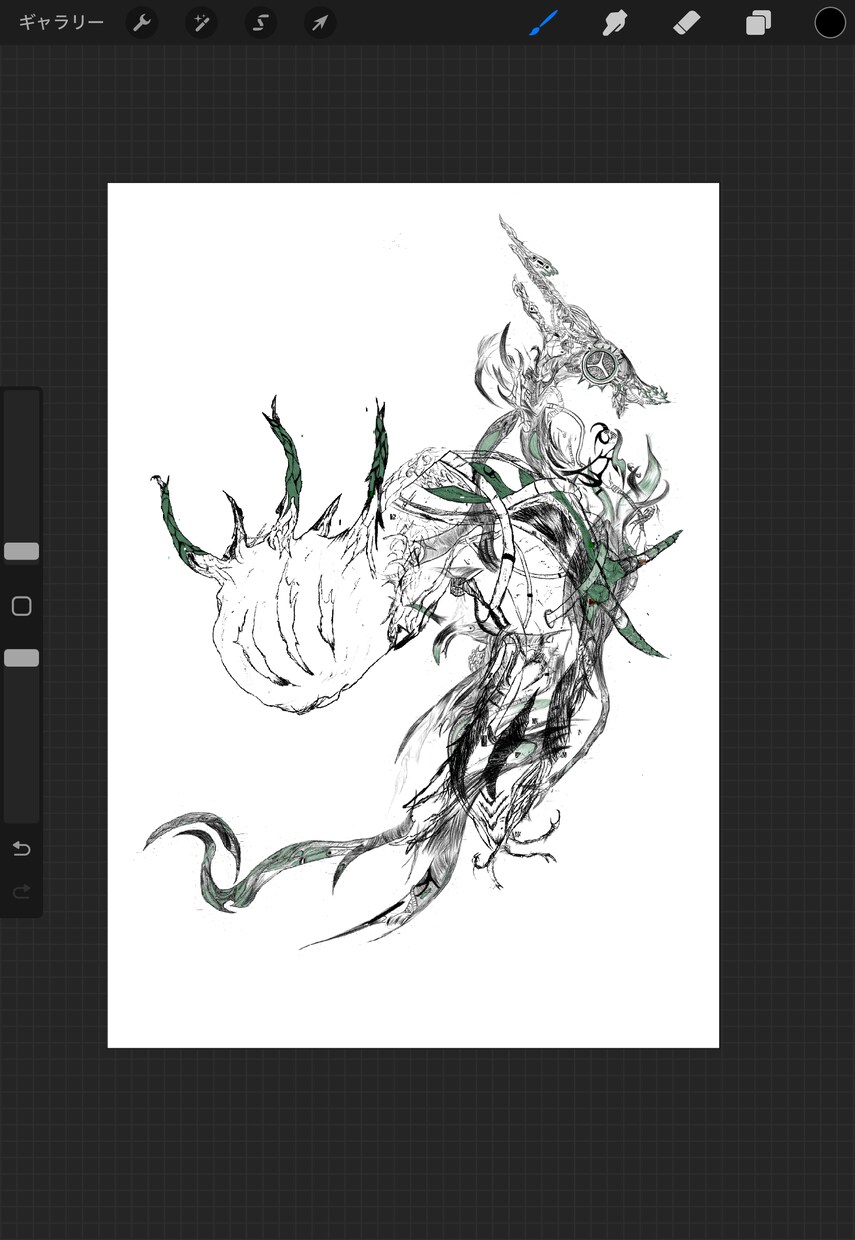This screenshot has width=855, height=1240.
Task: Redo using the redo arrow in the sidebar
Action: coord(21,892)
